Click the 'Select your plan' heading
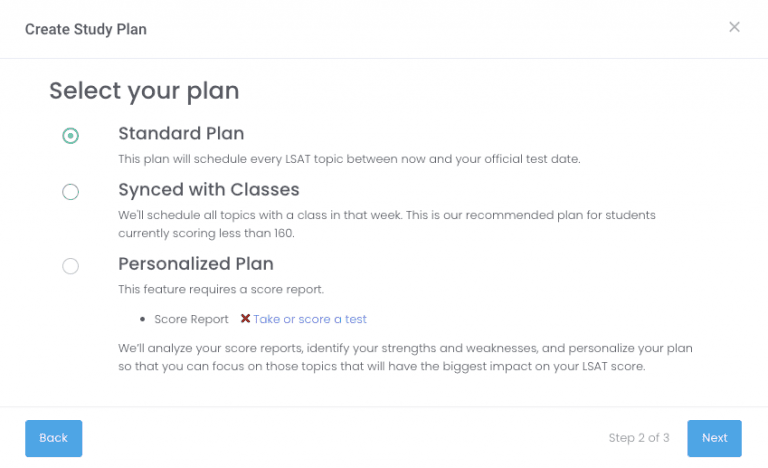The width and height of the screenshot is (768, 468). pos(144,91)
